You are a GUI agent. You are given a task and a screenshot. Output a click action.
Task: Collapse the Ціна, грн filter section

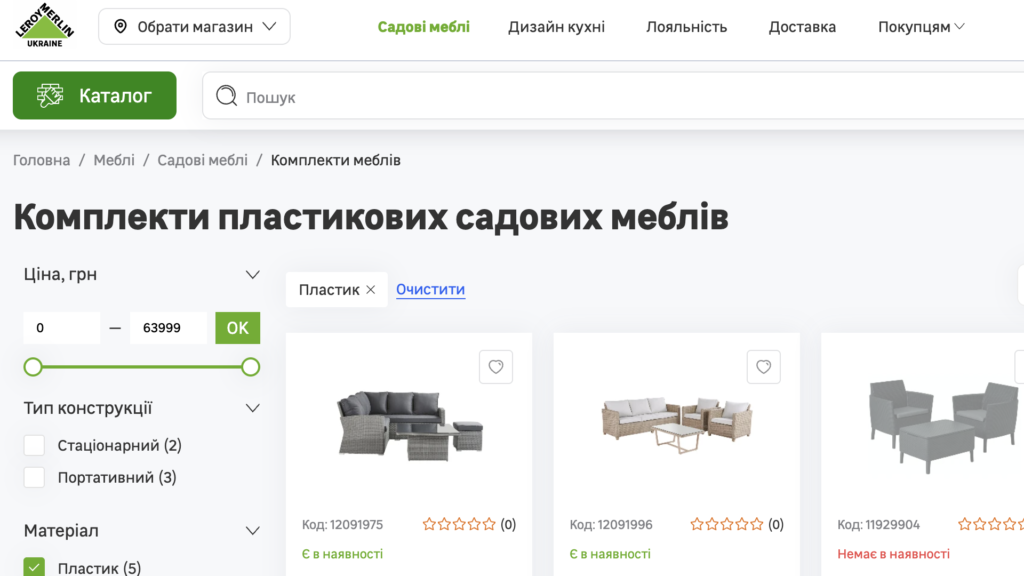pyautogui.click(x=251, y=273)
